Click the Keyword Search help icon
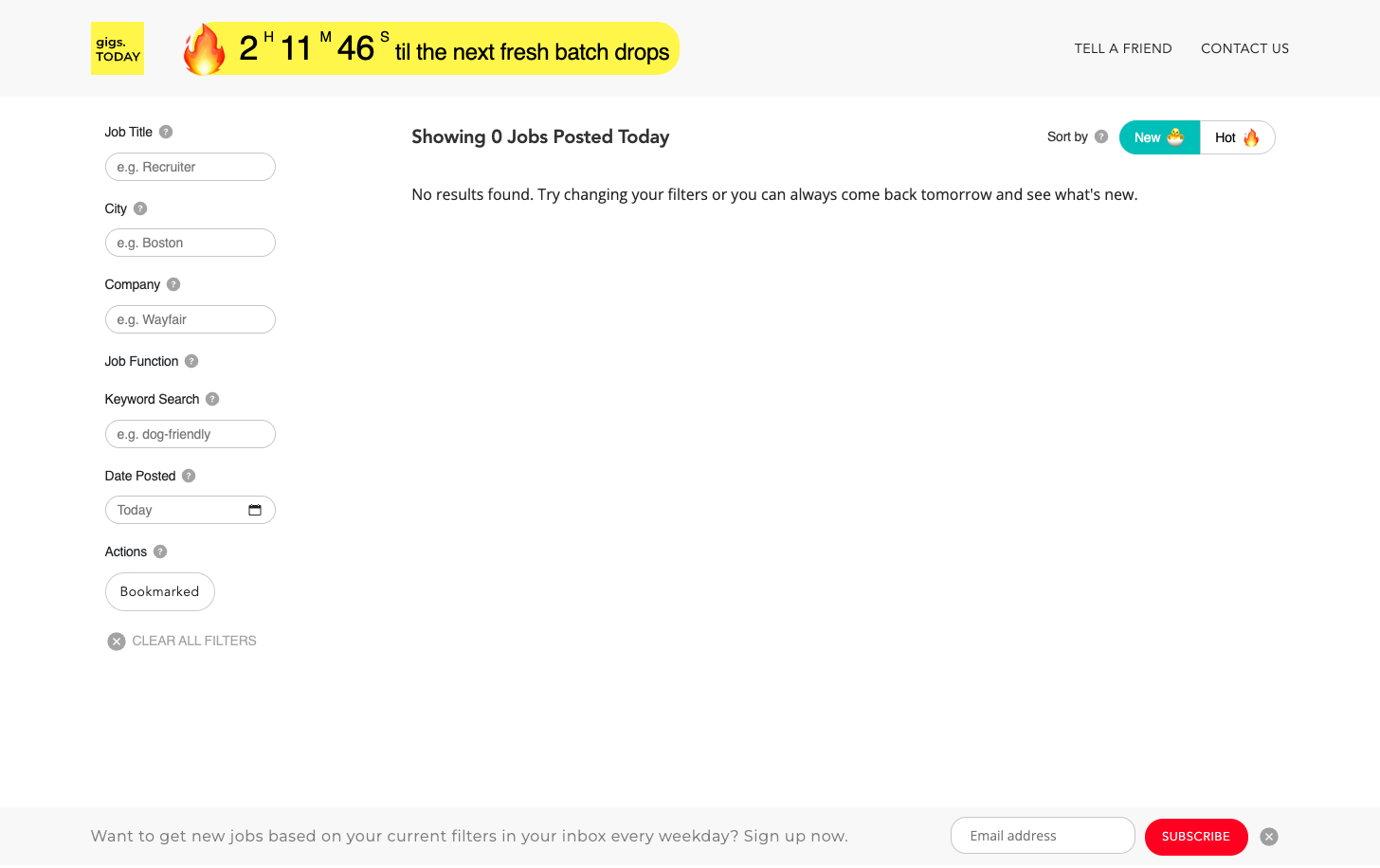The height and width of the screenshot is (868, 1380). click(x=212, y=399)
